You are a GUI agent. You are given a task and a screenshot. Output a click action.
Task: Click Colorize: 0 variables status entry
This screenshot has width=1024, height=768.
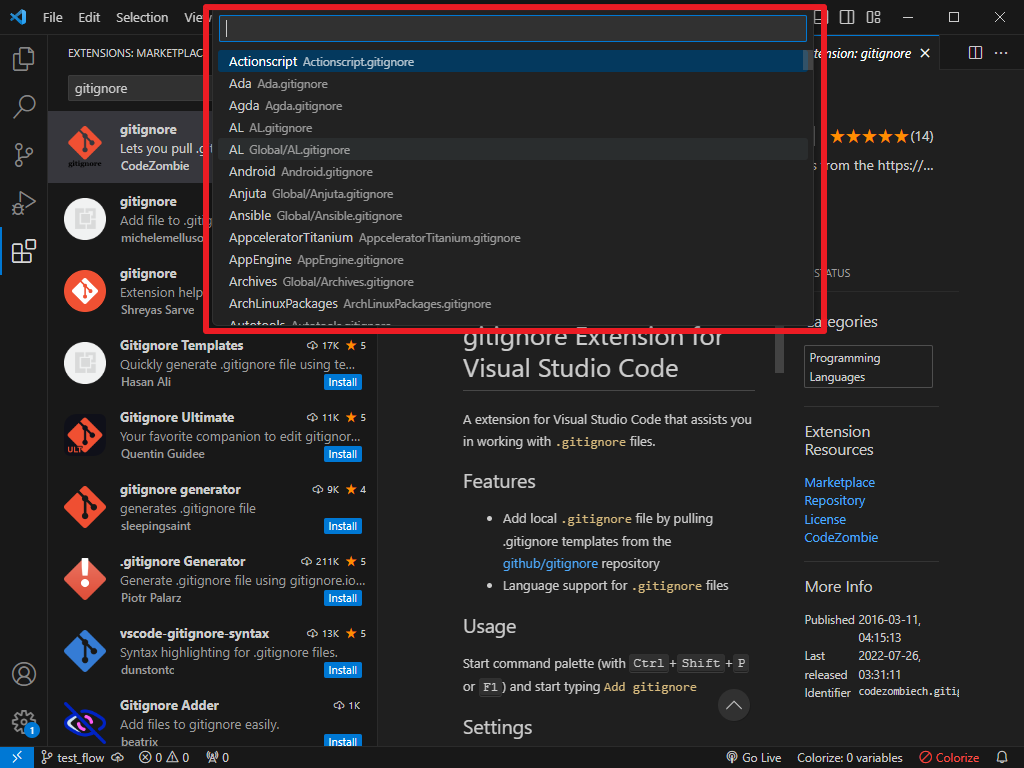point(850,758)
